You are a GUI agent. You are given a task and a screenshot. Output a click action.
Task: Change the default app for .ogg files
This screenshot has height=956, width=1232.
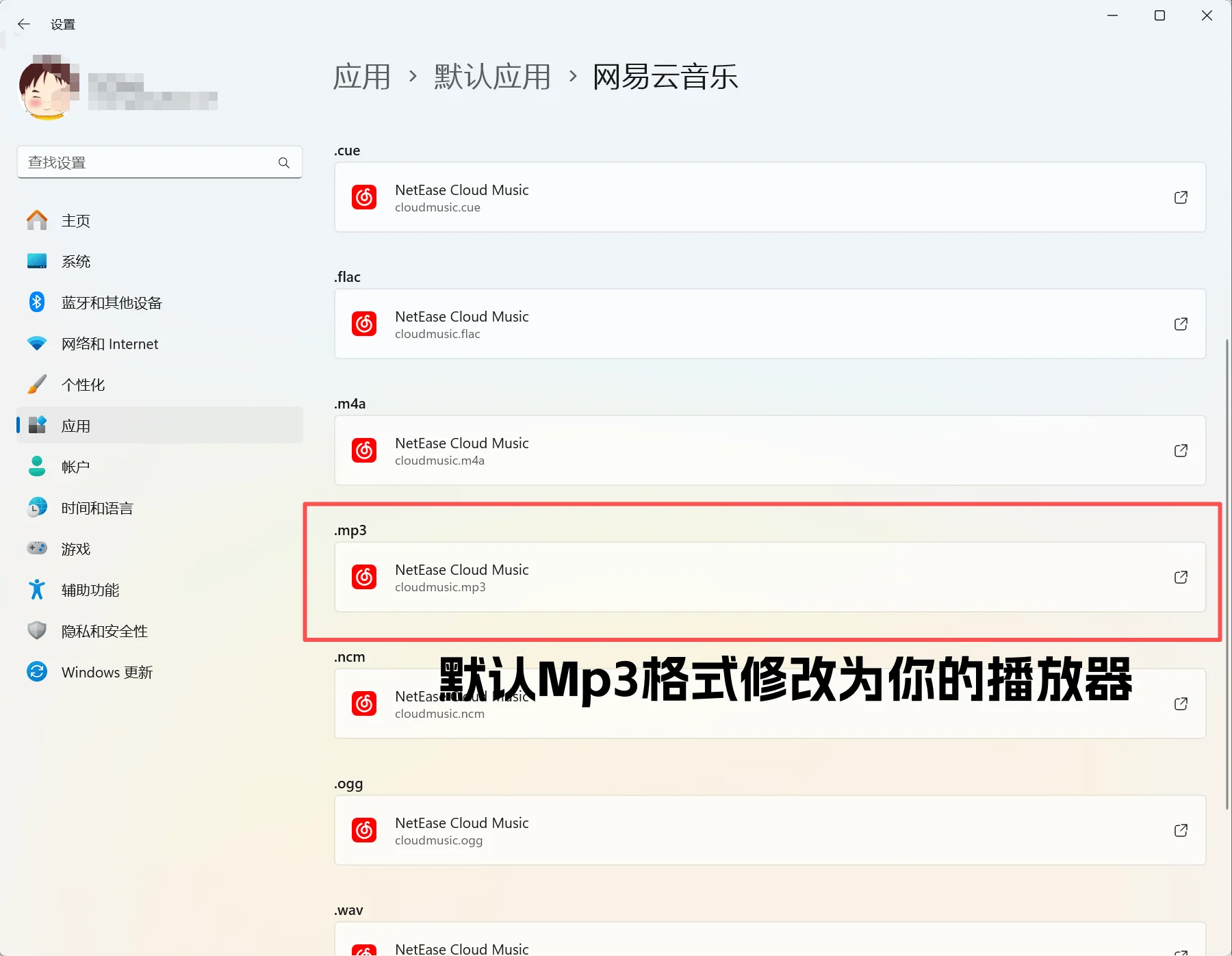[x=770, y=830]
